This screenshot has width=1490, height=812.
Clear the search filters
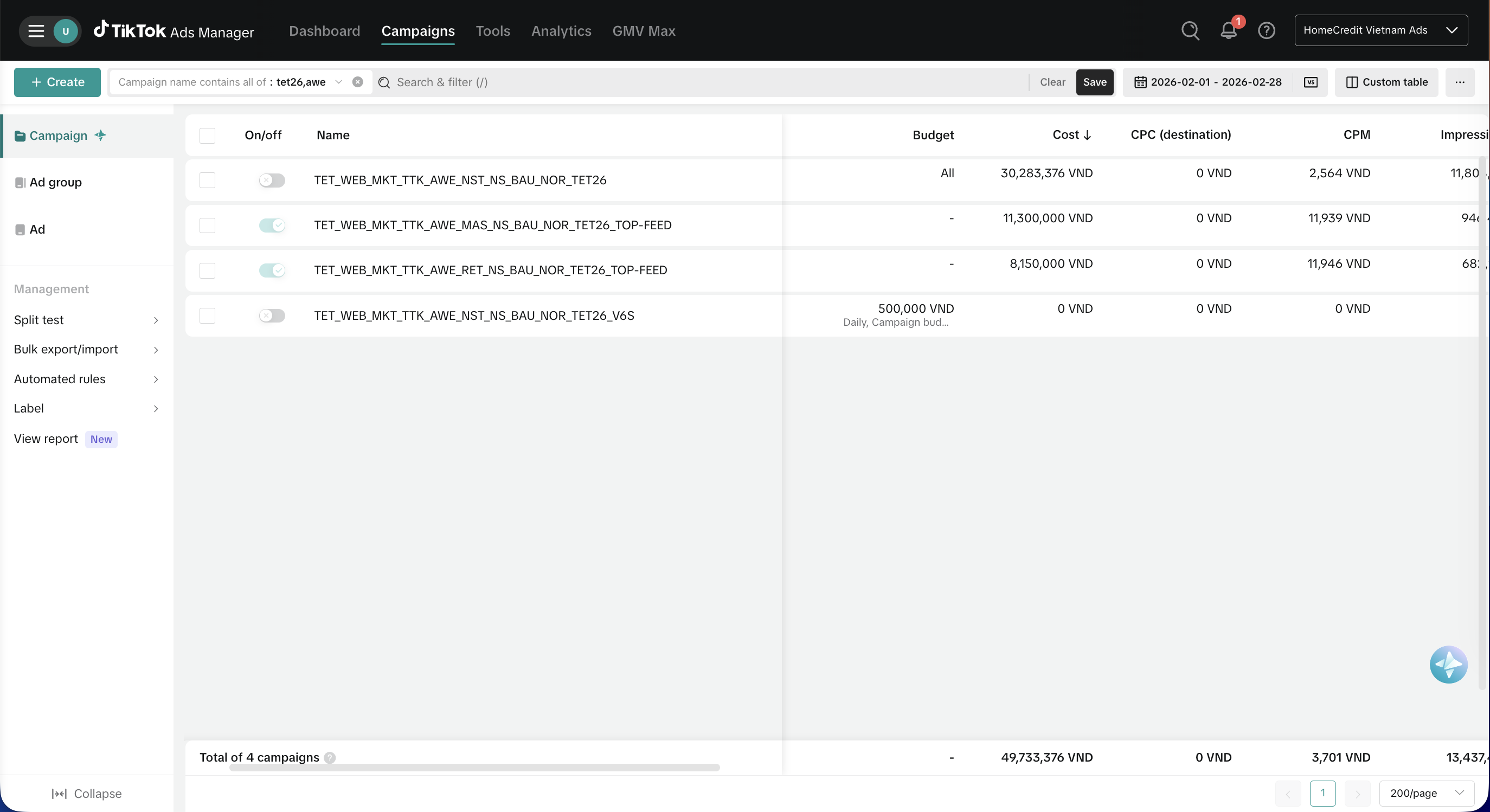1052,82
